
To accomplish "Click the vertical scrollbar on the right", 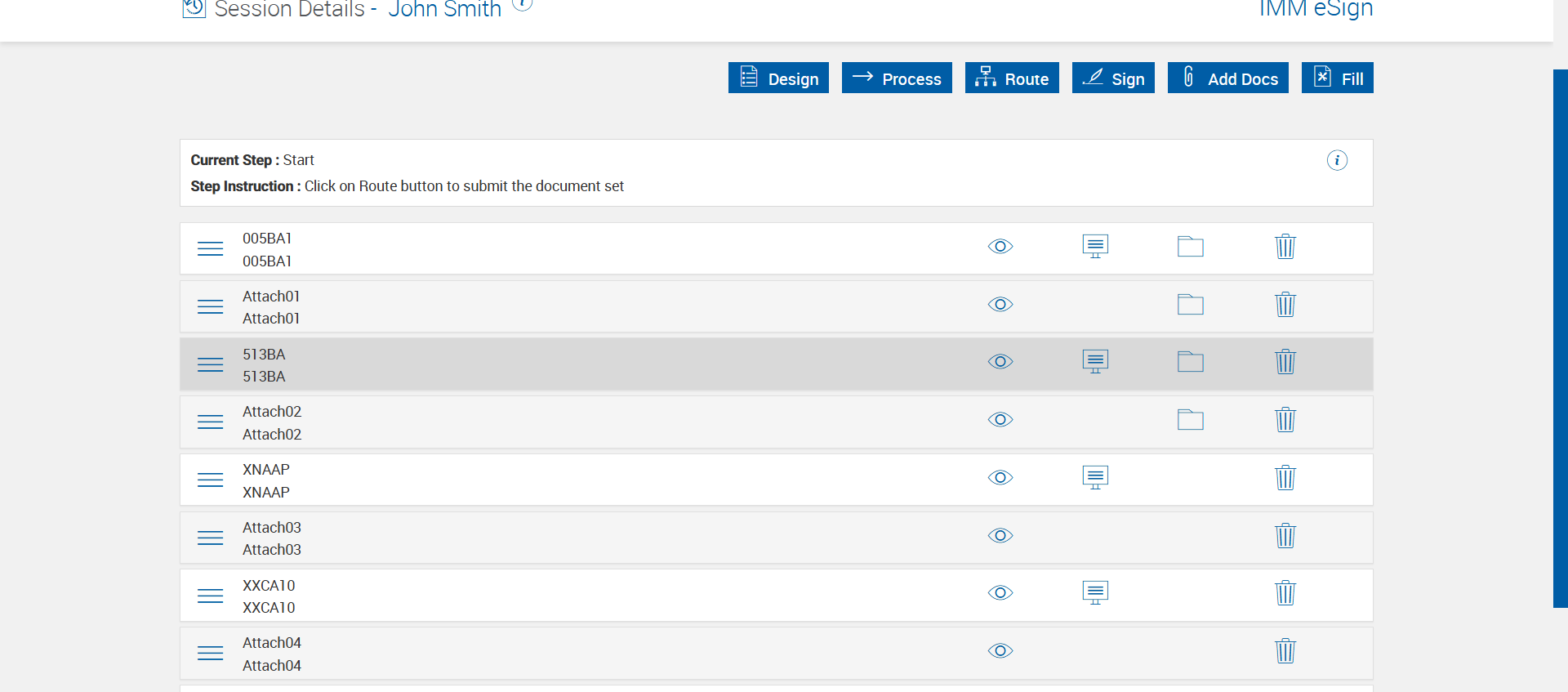I will point(1560,338).
